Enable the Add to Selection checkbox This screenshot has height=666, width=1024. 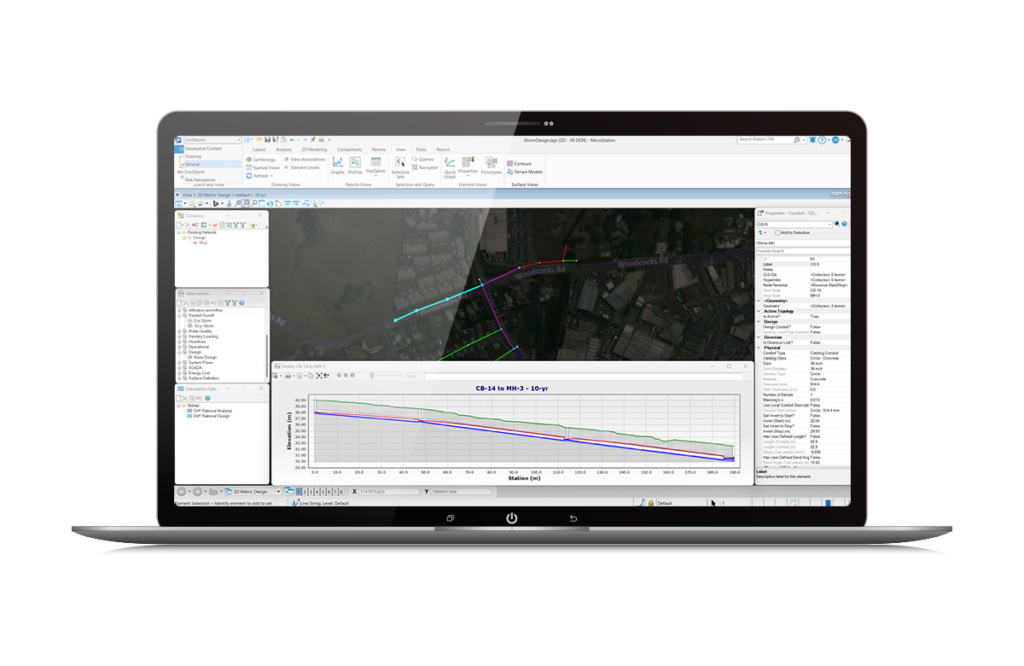coord(778,232)
